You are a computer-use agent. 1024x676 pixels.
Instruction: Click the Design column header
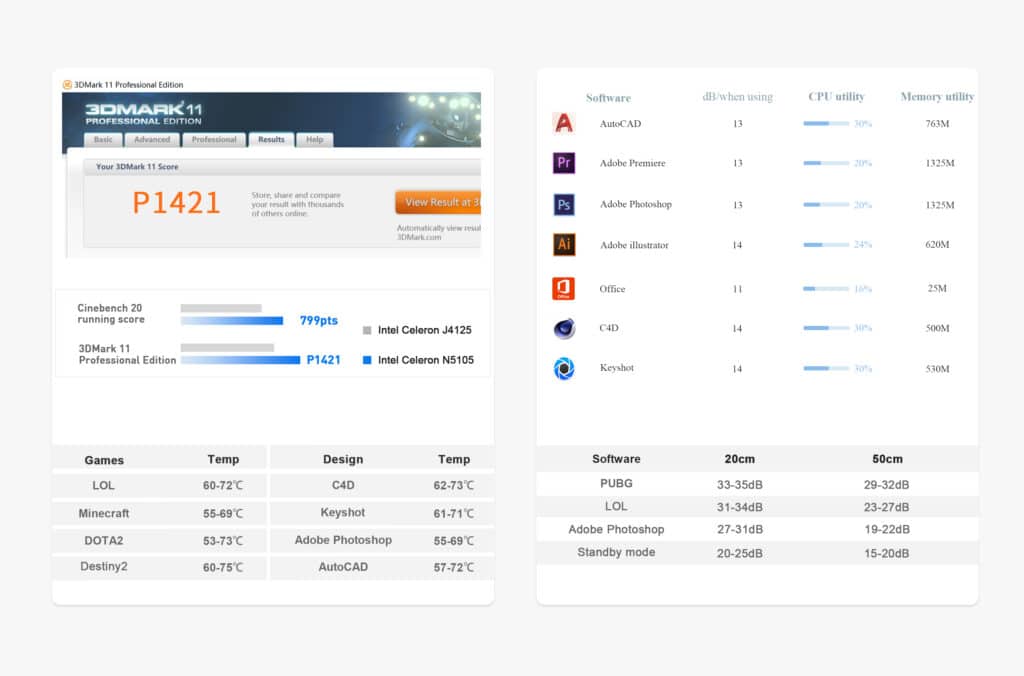[343, 459]
